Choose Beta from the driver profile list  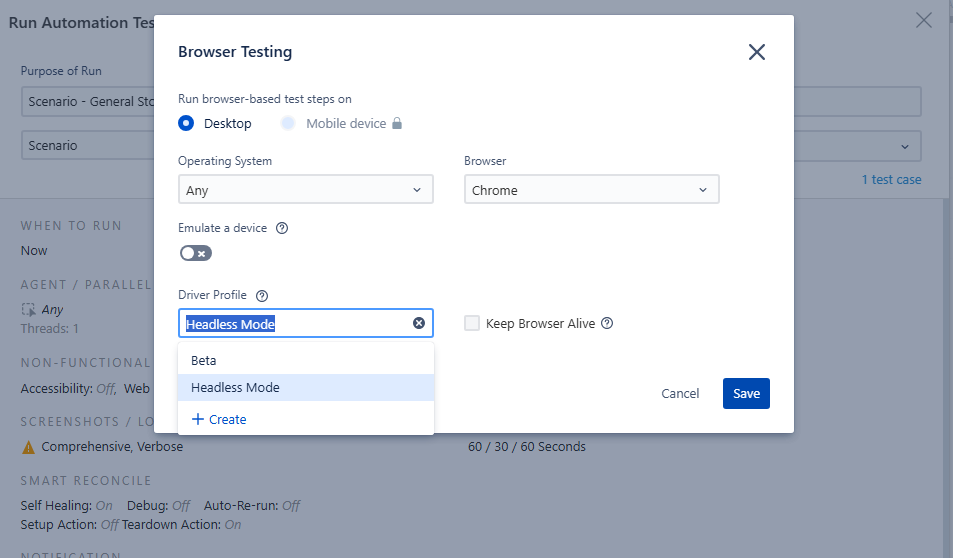(x=204, y=360)
